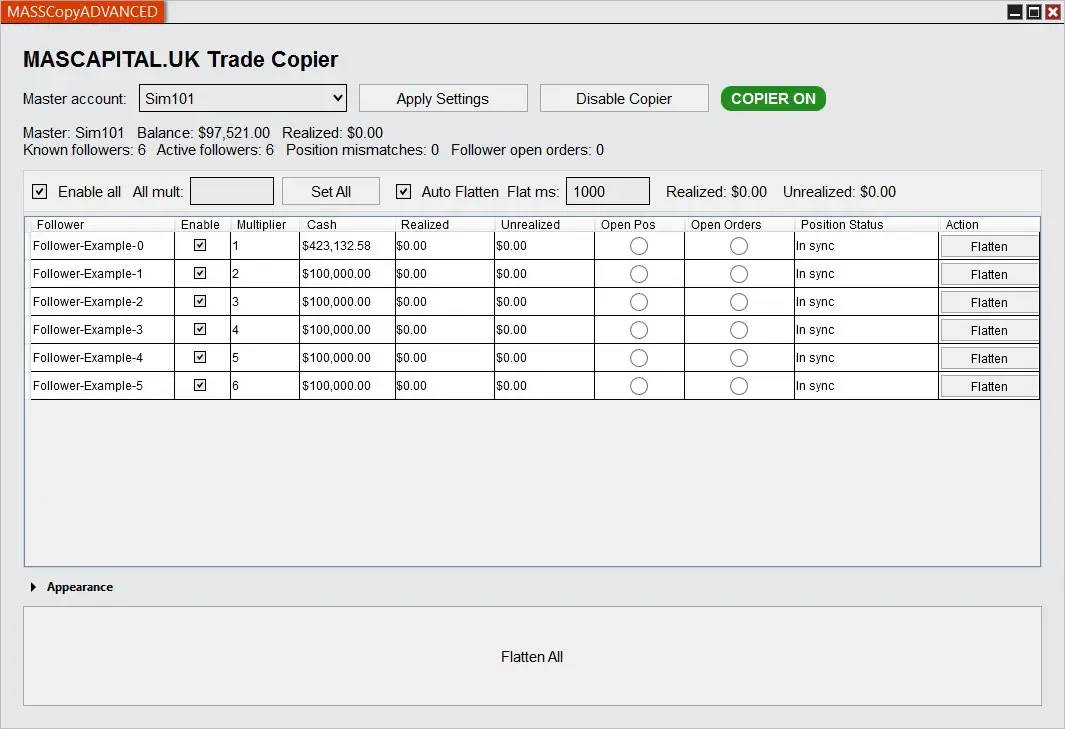The height and width of the screenshot is (729, 1065).
Task: Click Open Pos indicator for Follower-Example-1
Action: coord(638,274)
